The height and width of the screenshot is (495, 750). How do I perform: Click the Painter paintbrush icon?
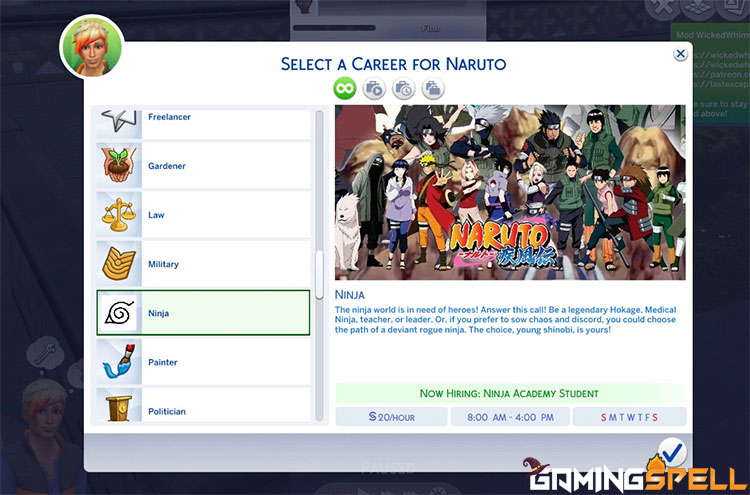119,362
